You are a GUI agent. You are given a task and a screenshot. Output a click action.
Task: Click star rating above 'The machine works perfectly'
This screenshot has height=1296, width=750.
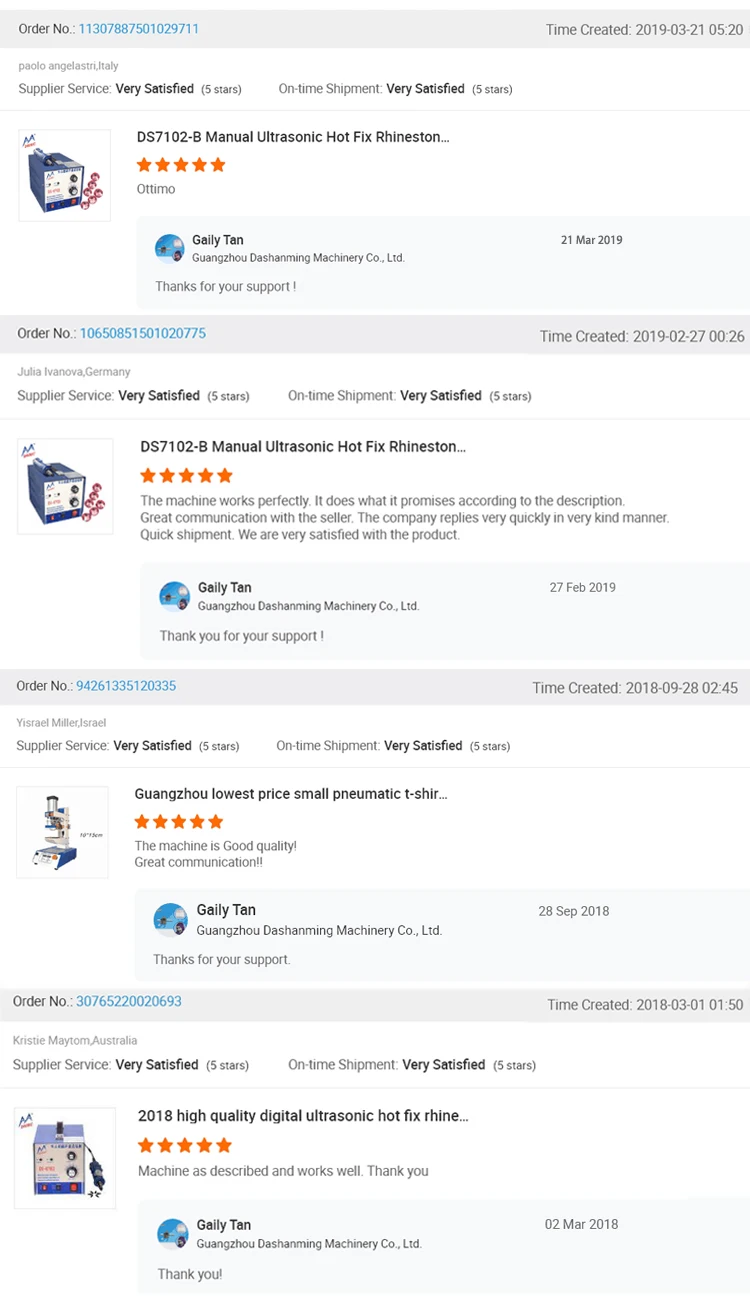[x=186, y=475]
